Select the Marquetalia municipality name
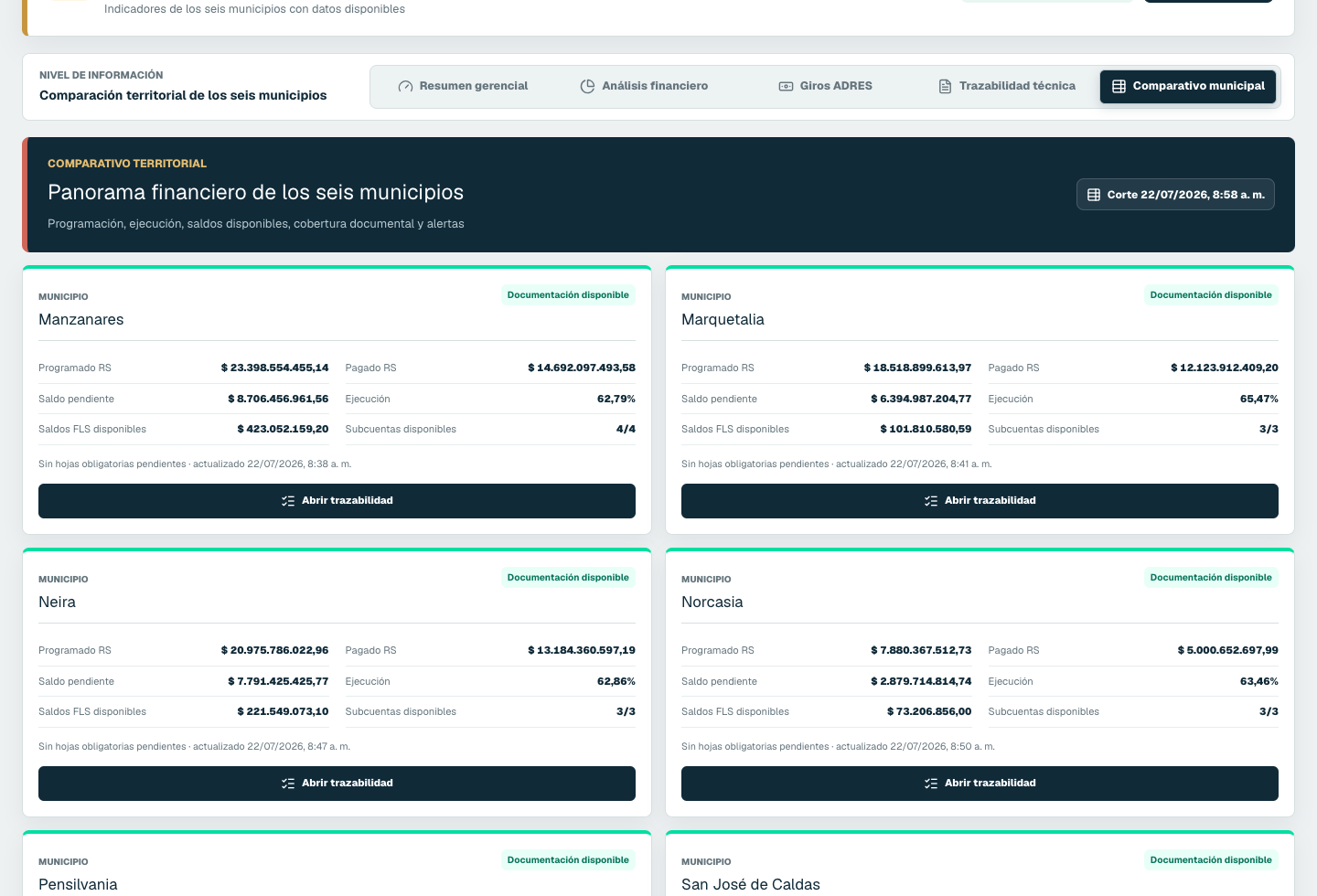Viewport: 1317px width, 896px height. 723,320
